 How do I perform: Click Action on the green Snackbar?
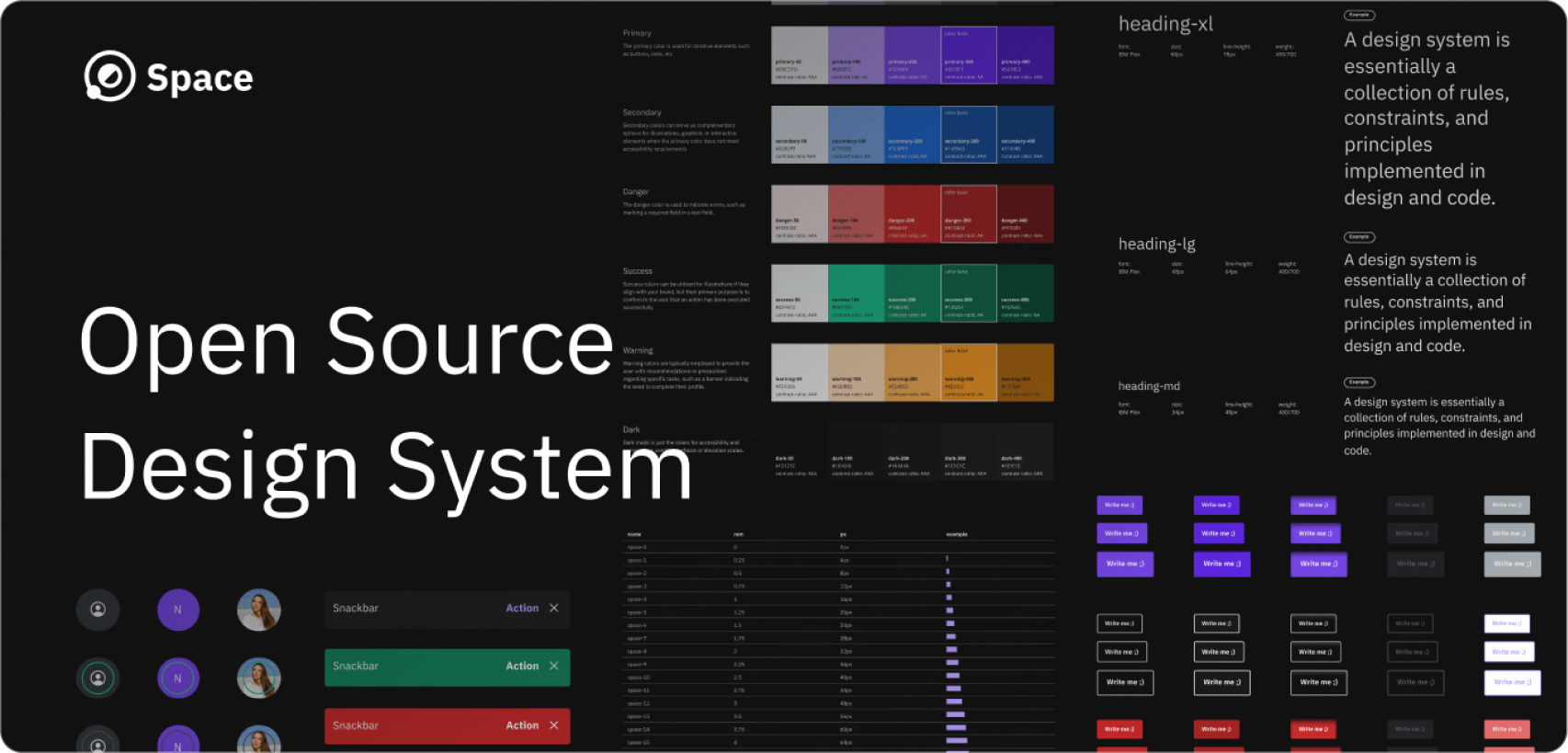pos(522,666)
